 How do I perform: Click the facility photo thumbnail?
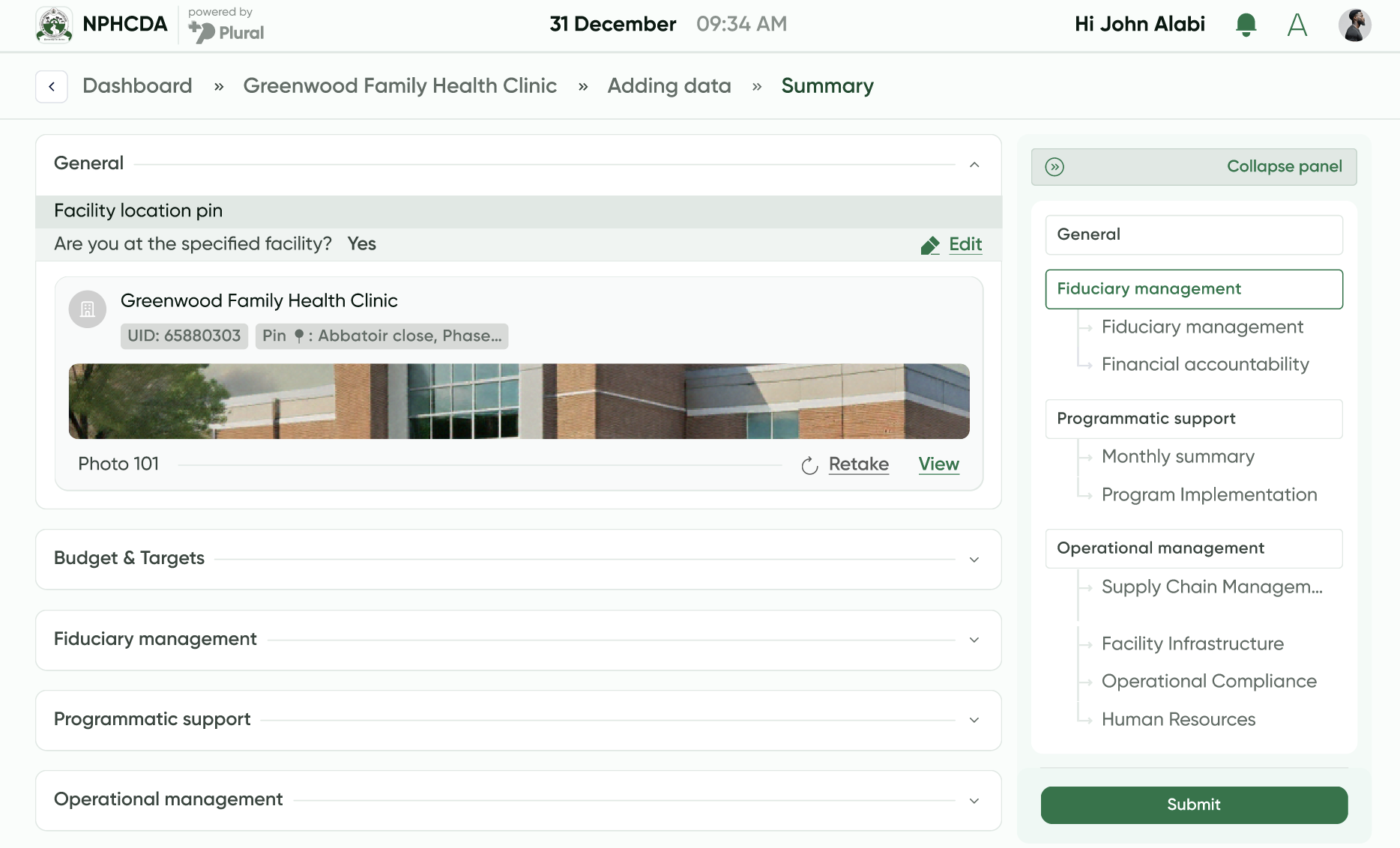click(x=519, y=402)
